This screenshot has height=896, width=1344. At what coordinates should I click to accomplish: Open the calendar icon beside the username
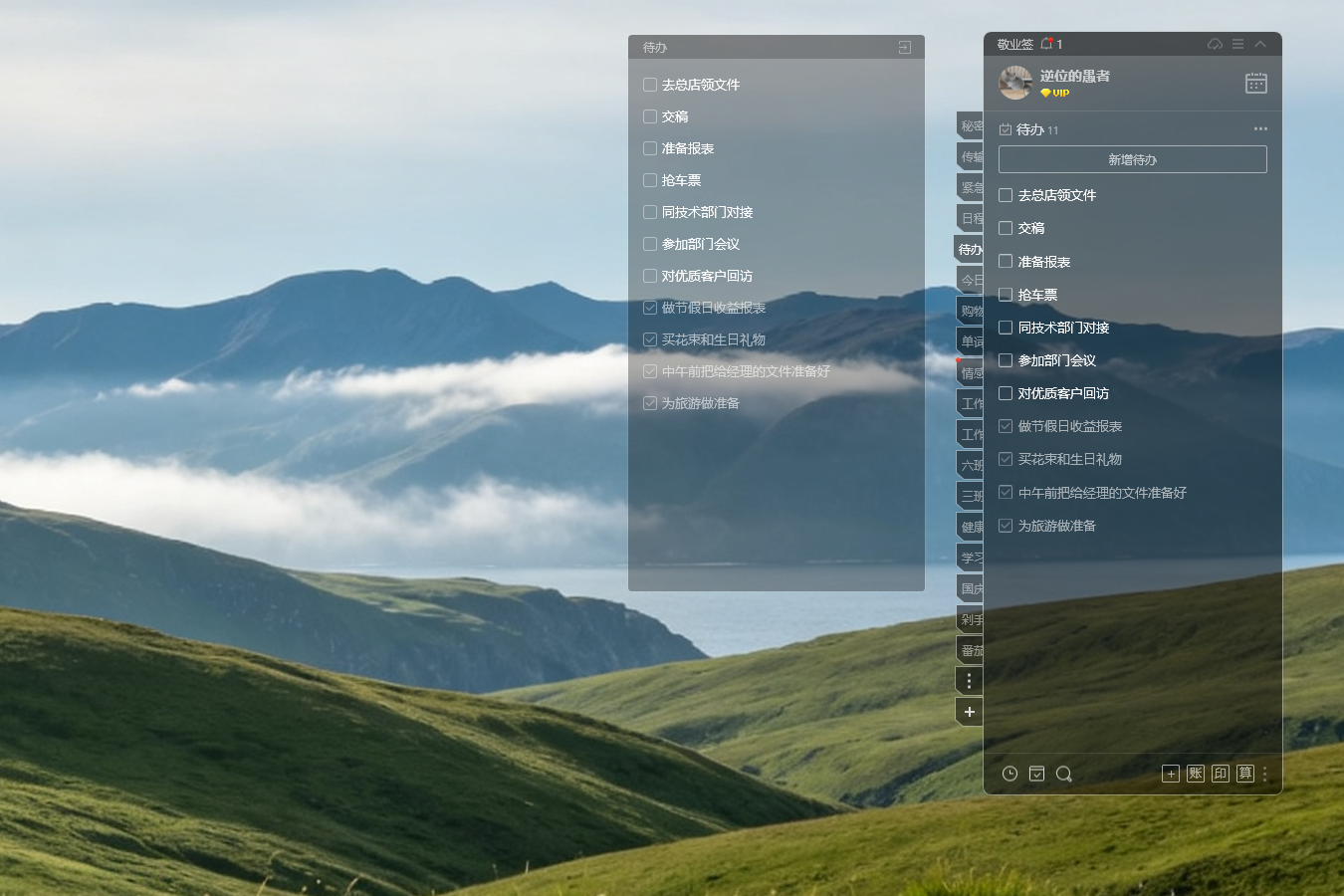1256,83
